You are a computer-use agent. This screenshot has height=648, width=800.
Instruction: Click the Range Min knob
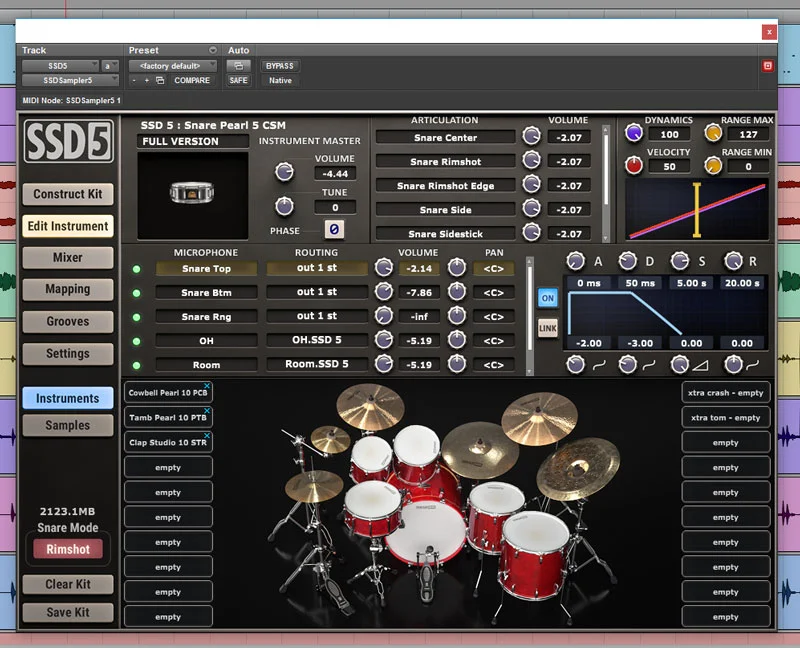[x=713, y=165]
